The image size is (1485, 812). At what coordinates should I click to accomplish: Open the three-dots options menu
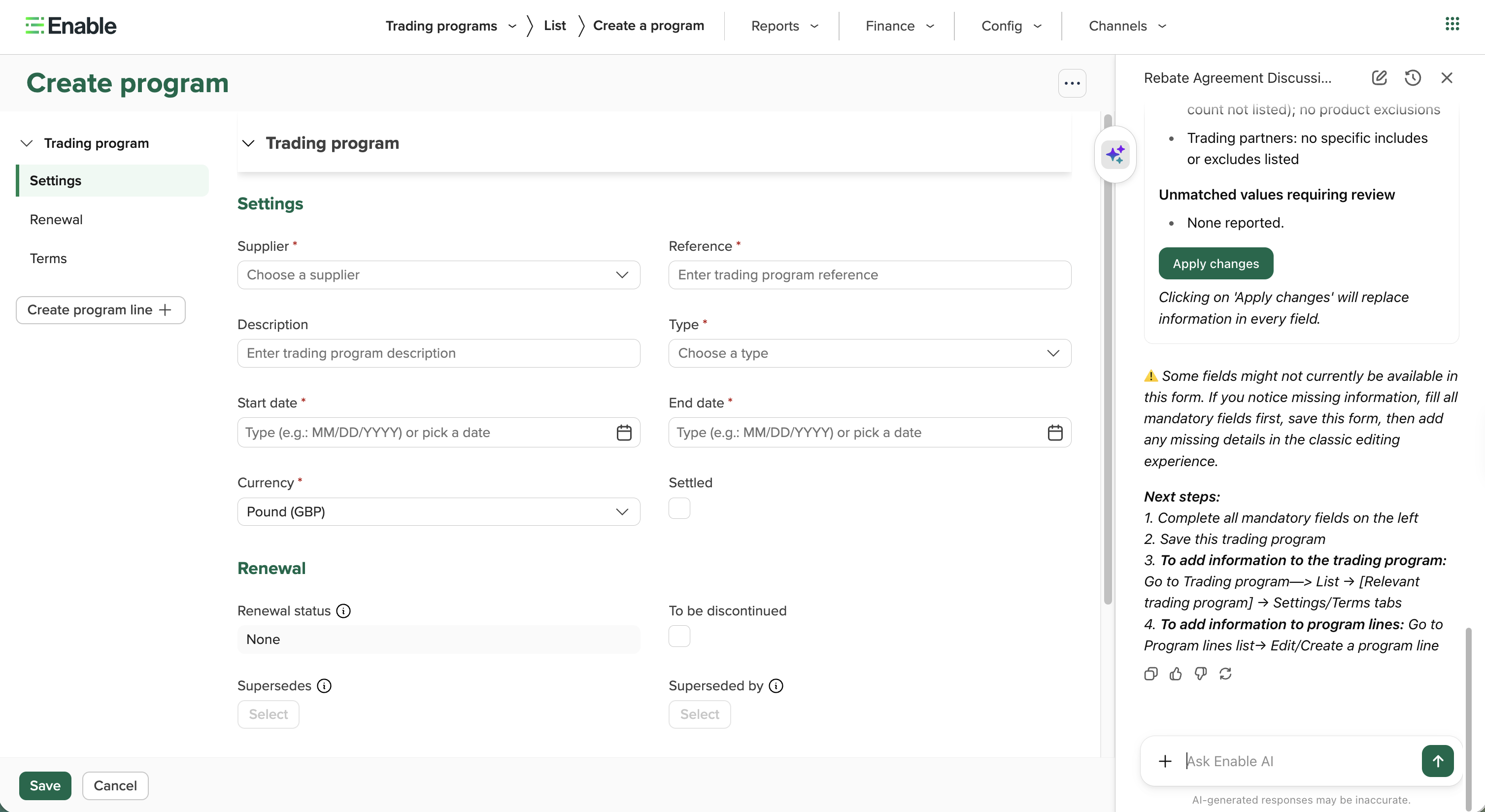[1072, 84]
